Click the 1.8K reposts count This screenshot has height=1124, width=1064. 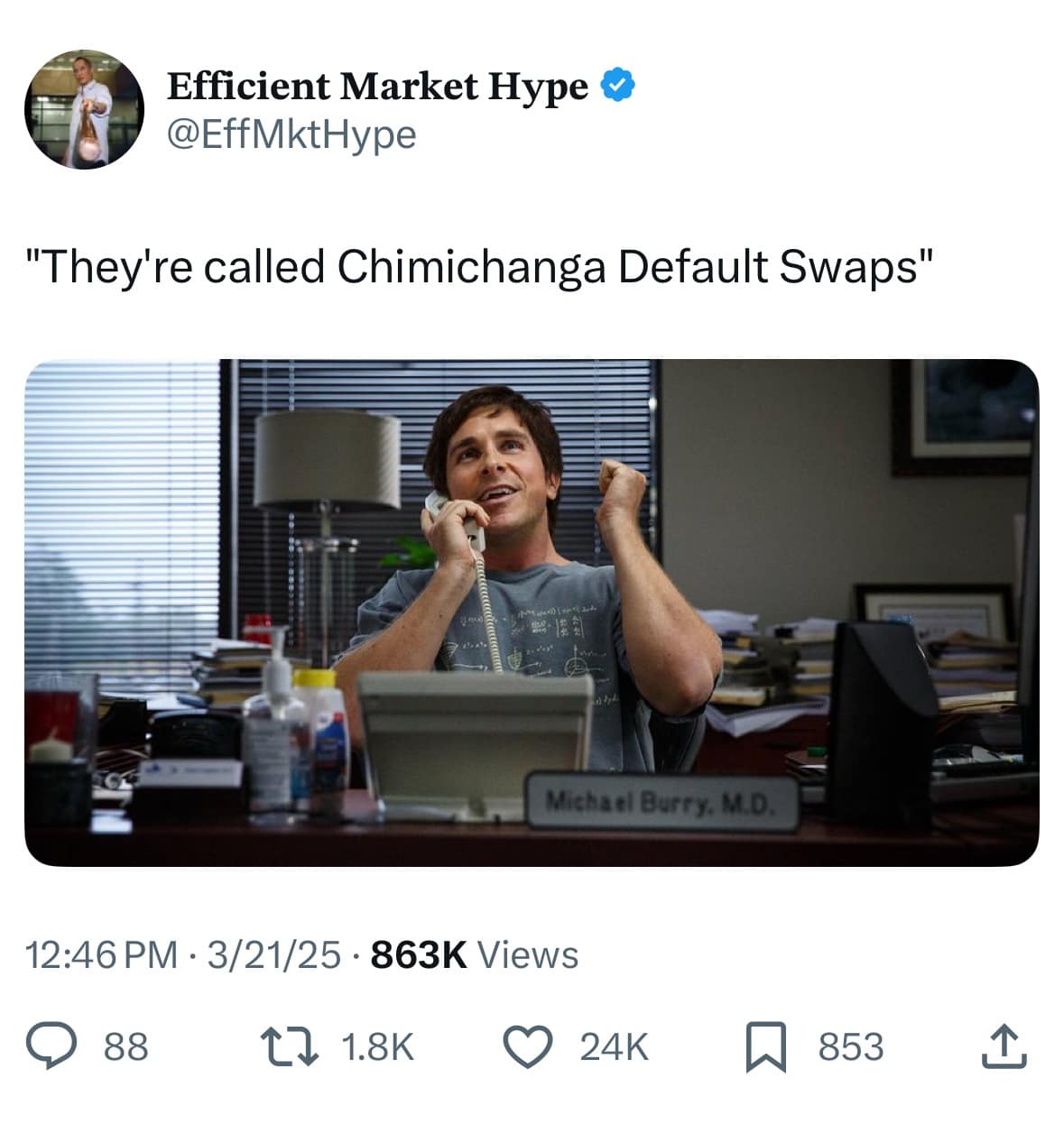coord(378,1047)
